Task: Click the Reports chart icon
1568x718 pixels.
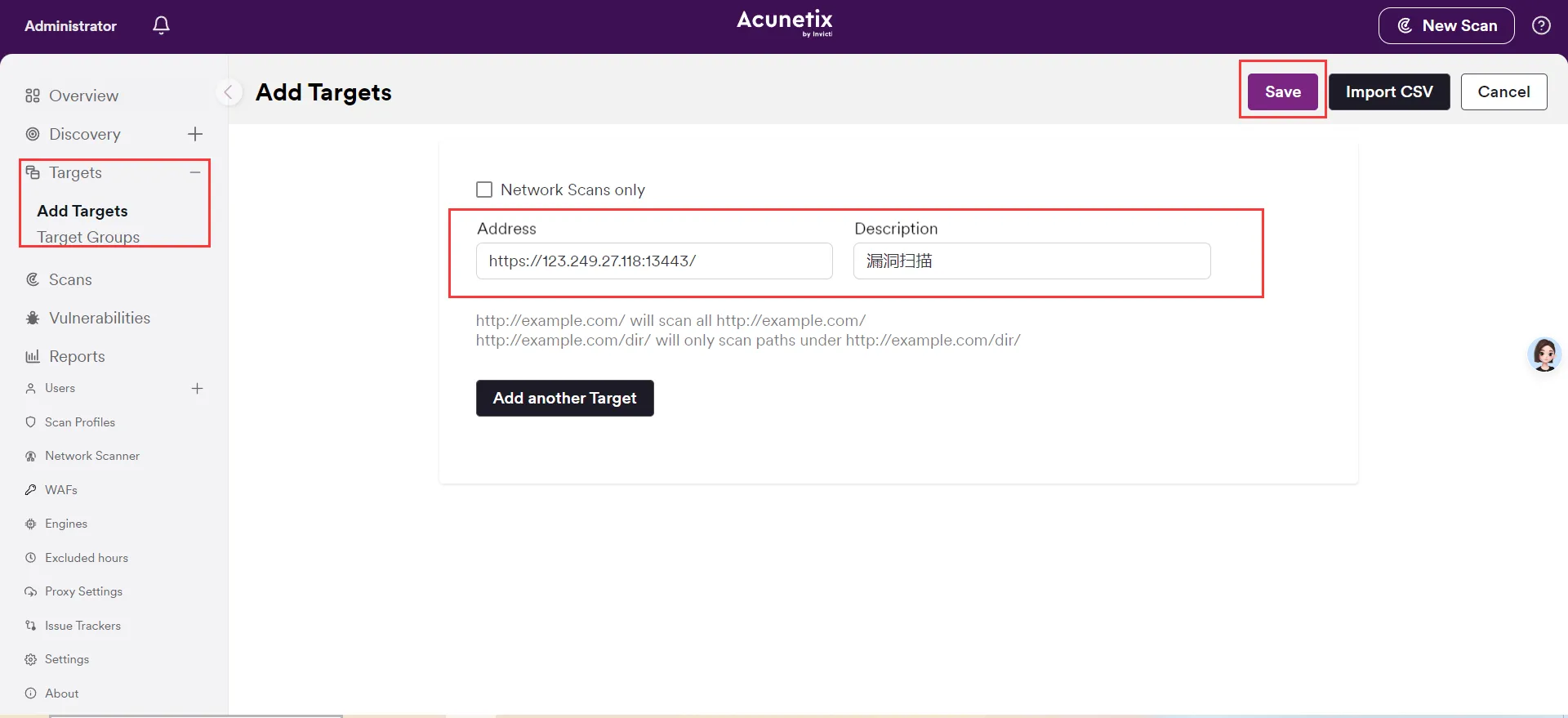Action: (x=33, y=356)
